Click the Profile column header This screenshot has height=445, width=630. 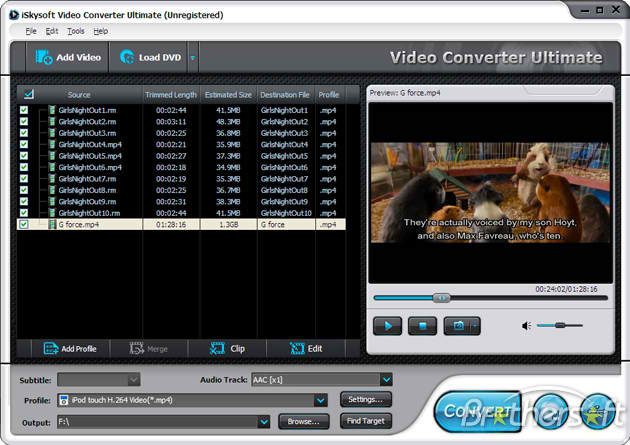(329, 95)
